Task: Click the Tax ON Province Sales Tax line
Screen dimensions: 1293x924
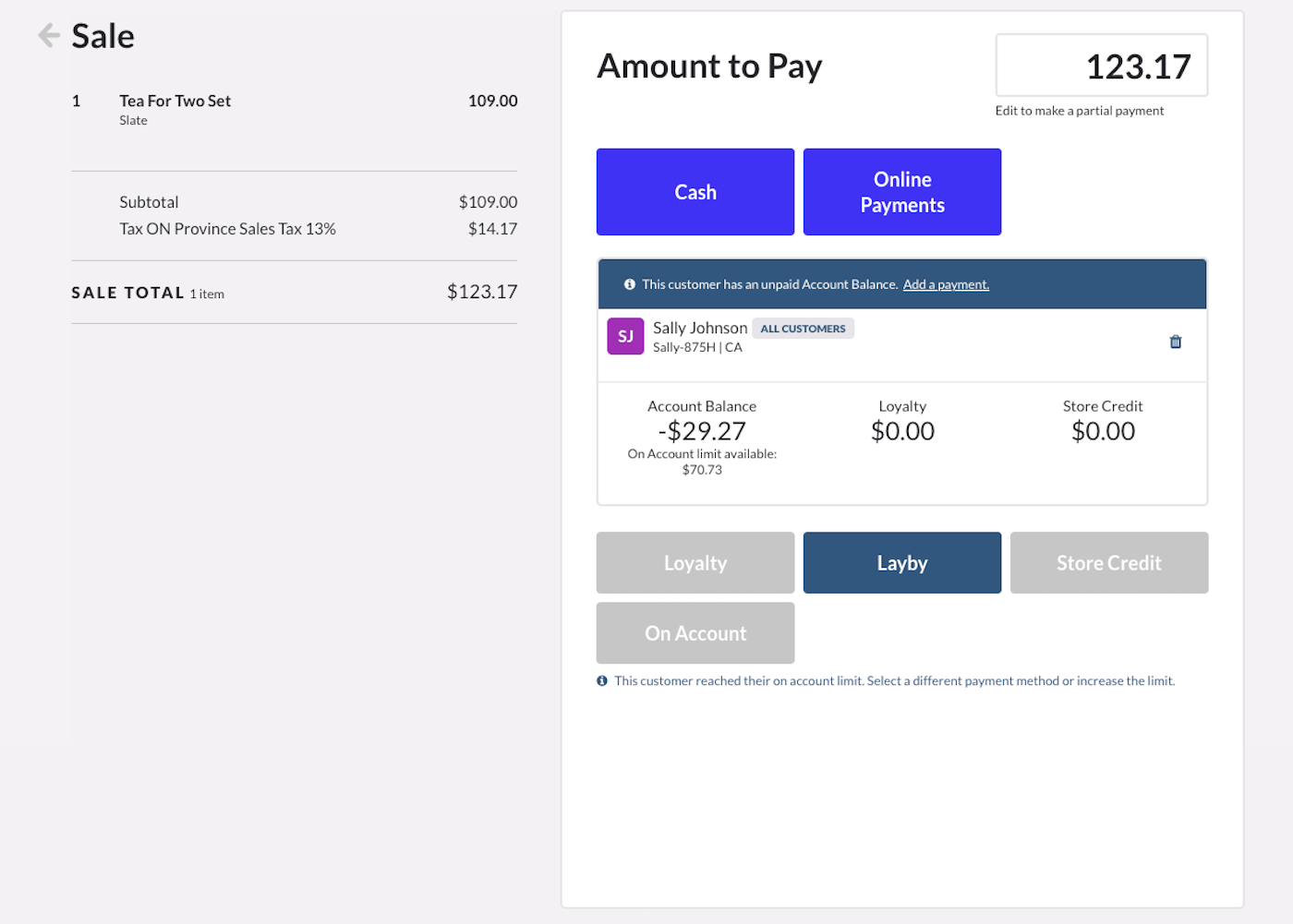Action: pos(227,228)
